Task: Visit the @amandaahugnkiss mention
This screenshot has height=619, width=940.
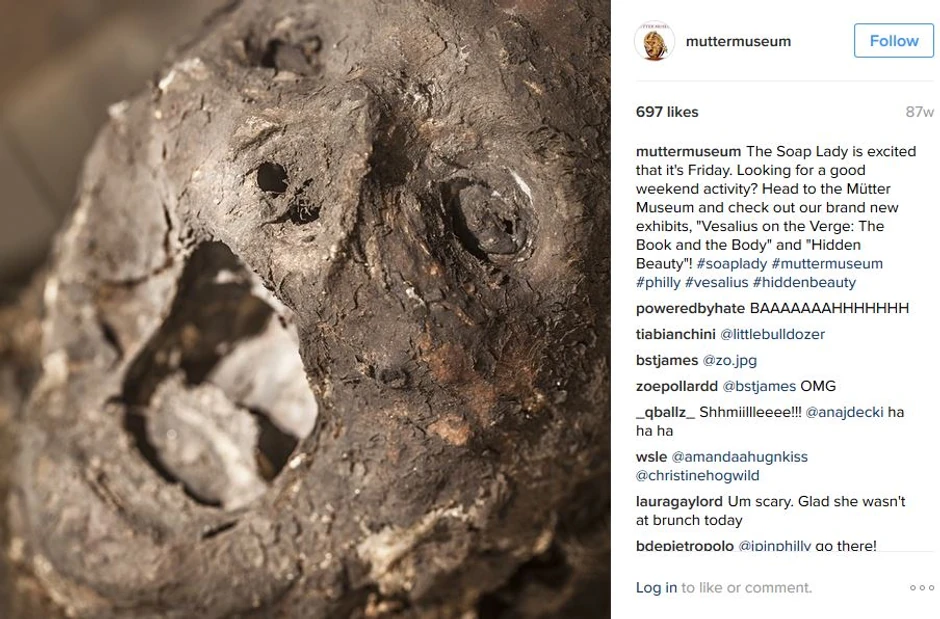Action: (740, 457)
